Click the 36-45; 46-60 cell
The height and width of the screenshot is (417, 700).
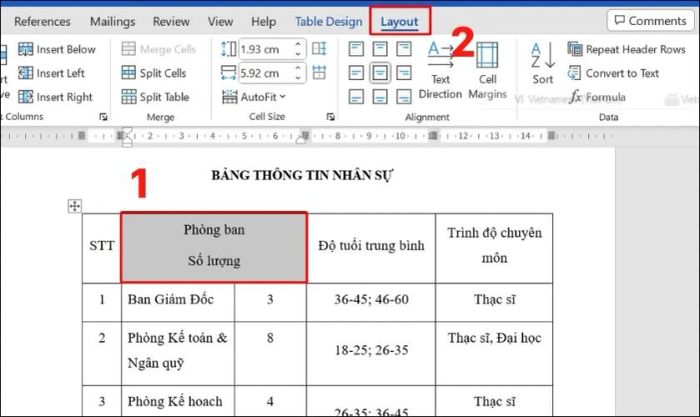[x=371, y=302]
